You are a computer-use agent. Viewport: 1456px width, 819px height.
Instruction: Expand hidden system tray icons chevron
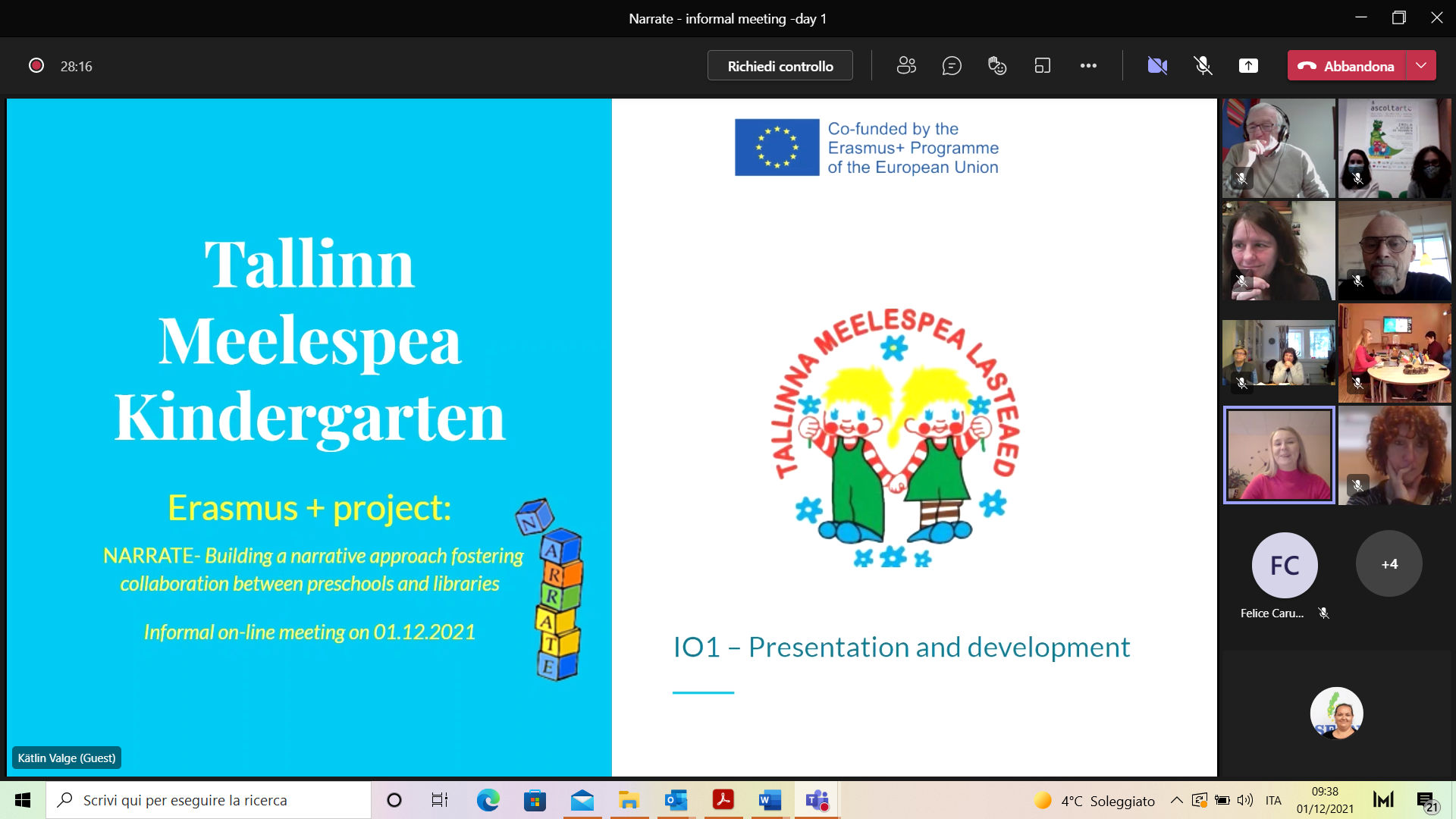tap(1176, 800)
